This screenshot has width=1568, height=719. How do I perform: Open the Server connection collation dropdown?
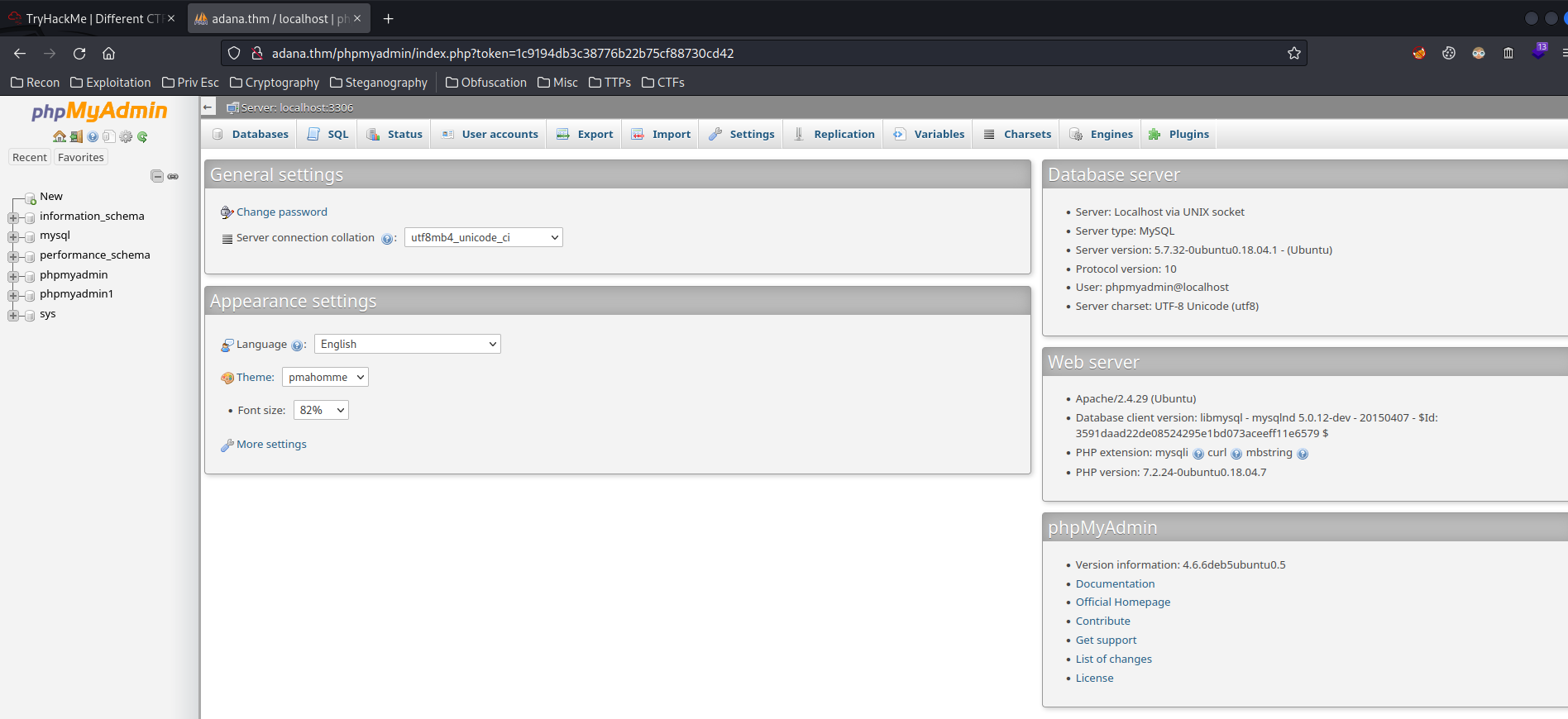[484, 237]
